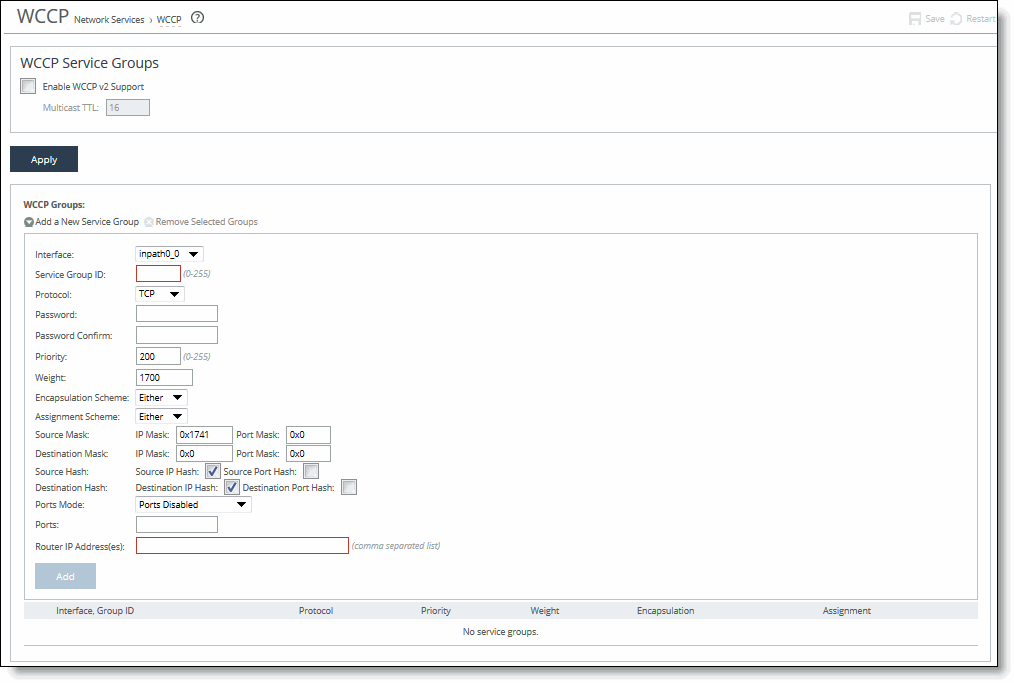Enable the WCCP v2 Support checkbox
1014x683 pixels.
click(x=27, y=86)
